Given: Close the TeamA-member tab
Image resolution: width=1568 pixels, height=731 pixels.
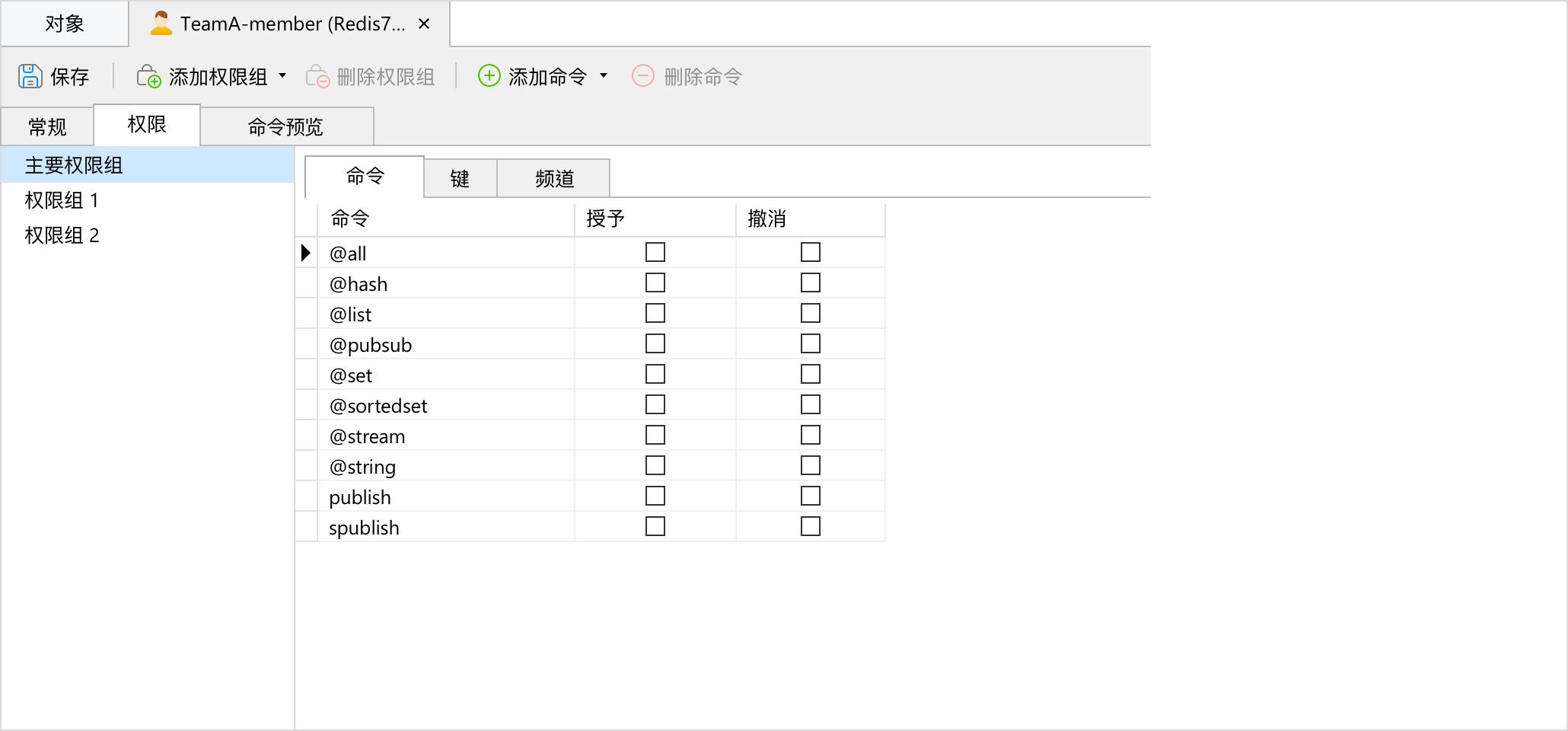Looking at the screenshot, I should (x=424, y=24).
